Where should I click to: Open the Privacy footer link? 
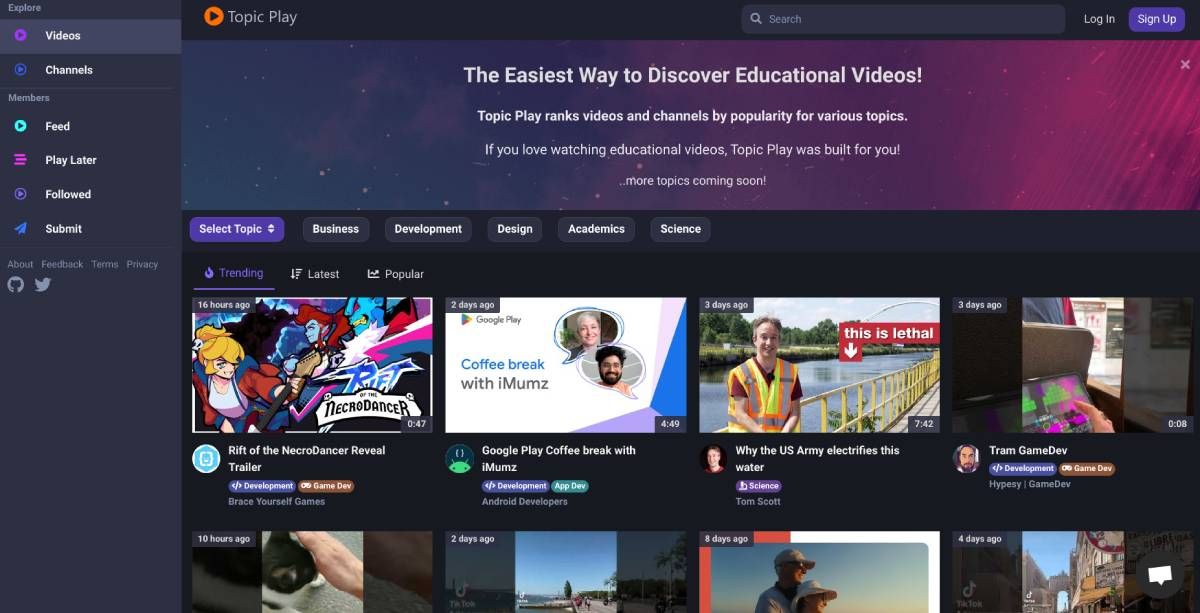click(x=142, y=264)
